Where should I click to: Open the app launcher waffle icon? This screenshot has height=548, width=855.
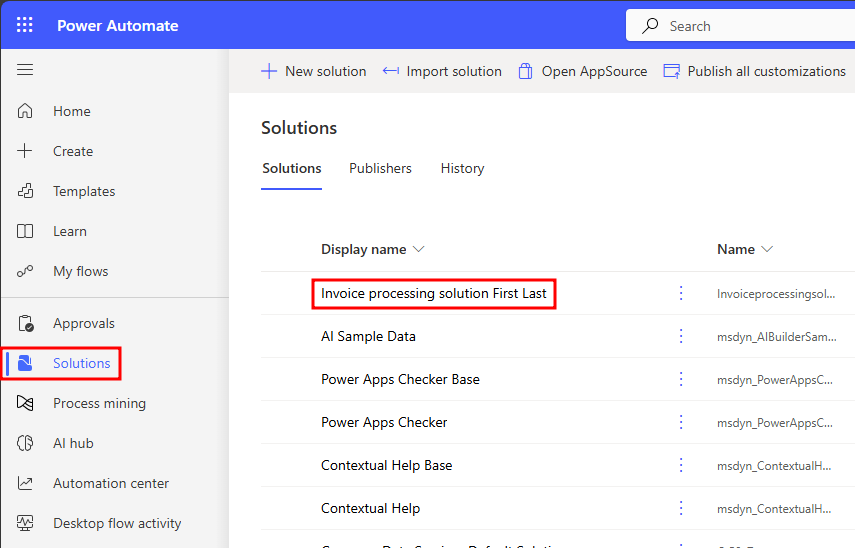[25, 25]
